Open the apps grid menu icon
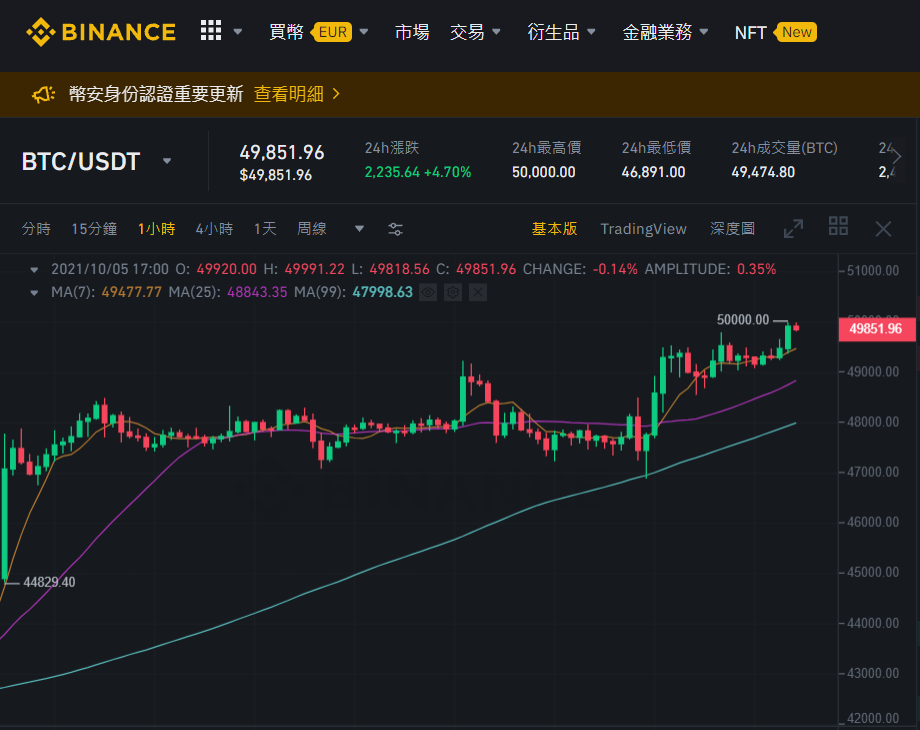 (211, 31)
